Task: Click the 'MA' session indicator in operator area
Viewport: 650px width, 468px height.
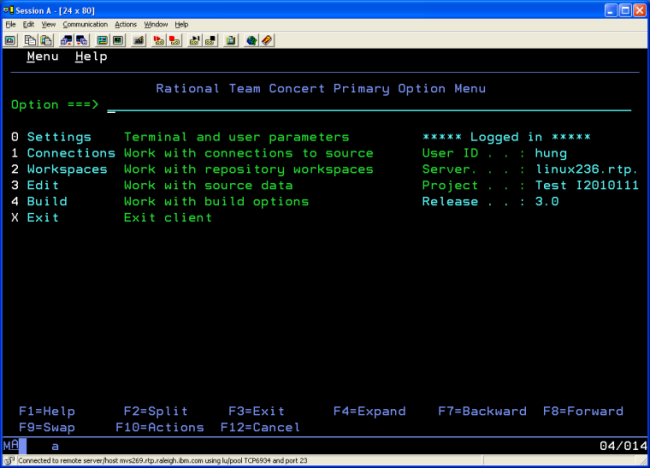Action: tap(11, 446)
